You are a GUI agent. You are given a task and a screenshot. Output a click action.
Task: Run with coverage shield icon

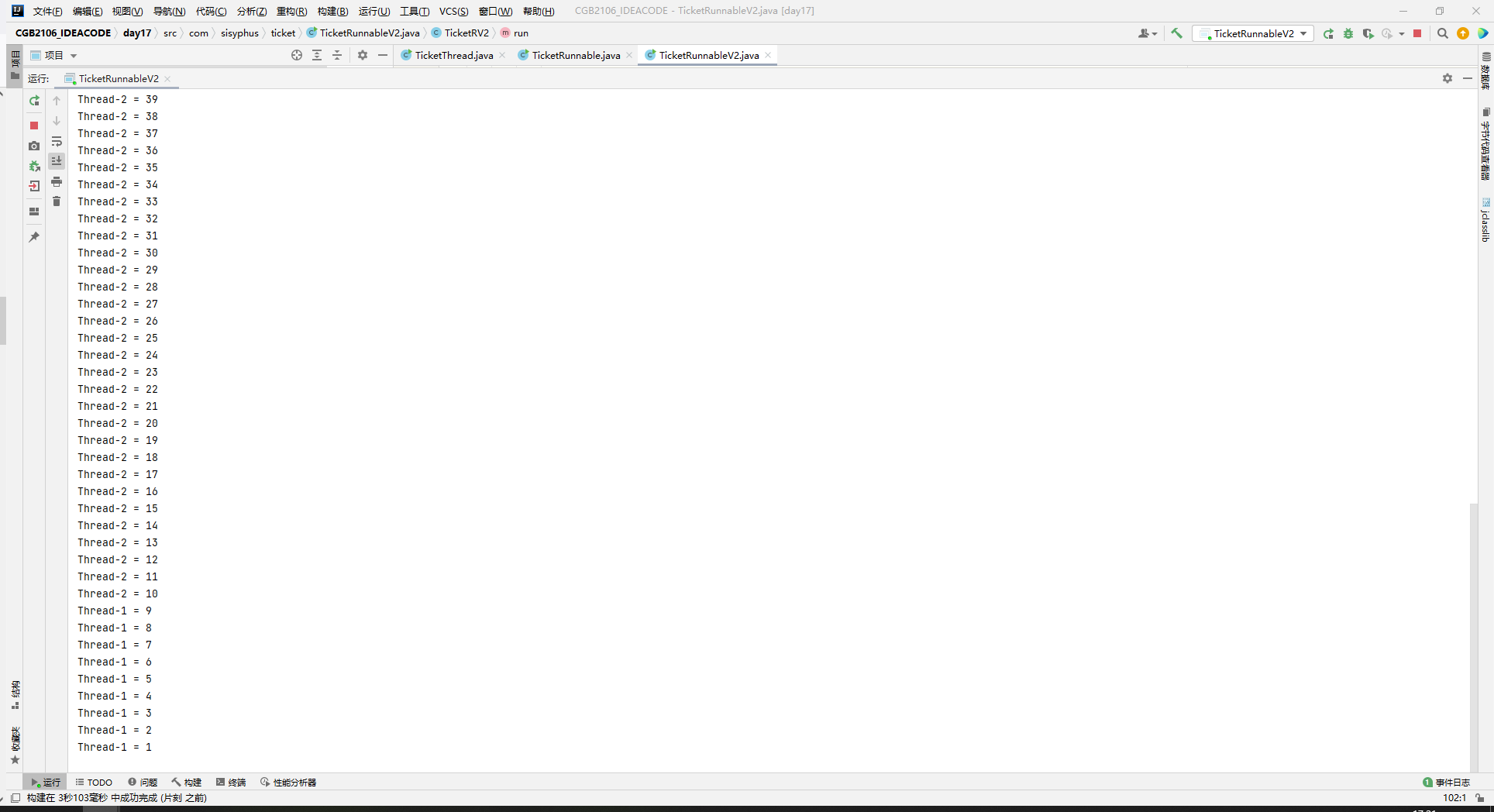point(1368,33)
